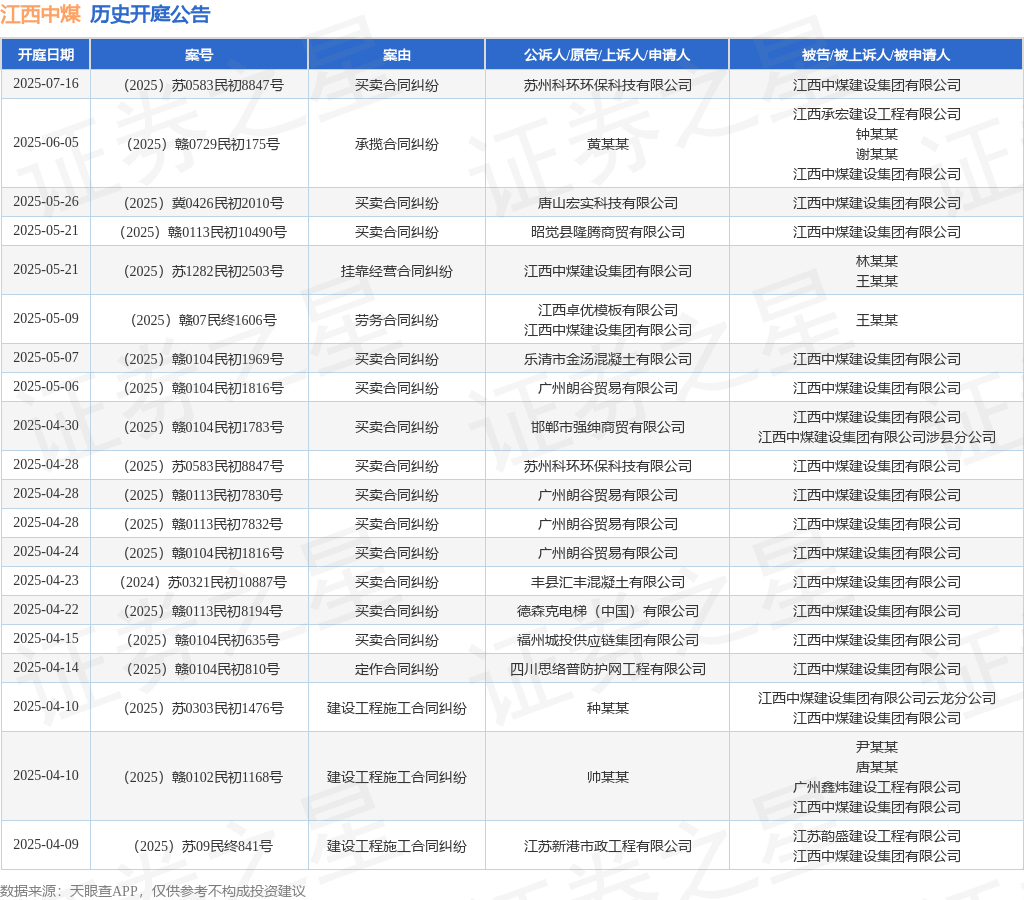Viewport: 1024px width, 900px height.
Task: Click date 2025-07-16
Action: [x=46, y=84]
